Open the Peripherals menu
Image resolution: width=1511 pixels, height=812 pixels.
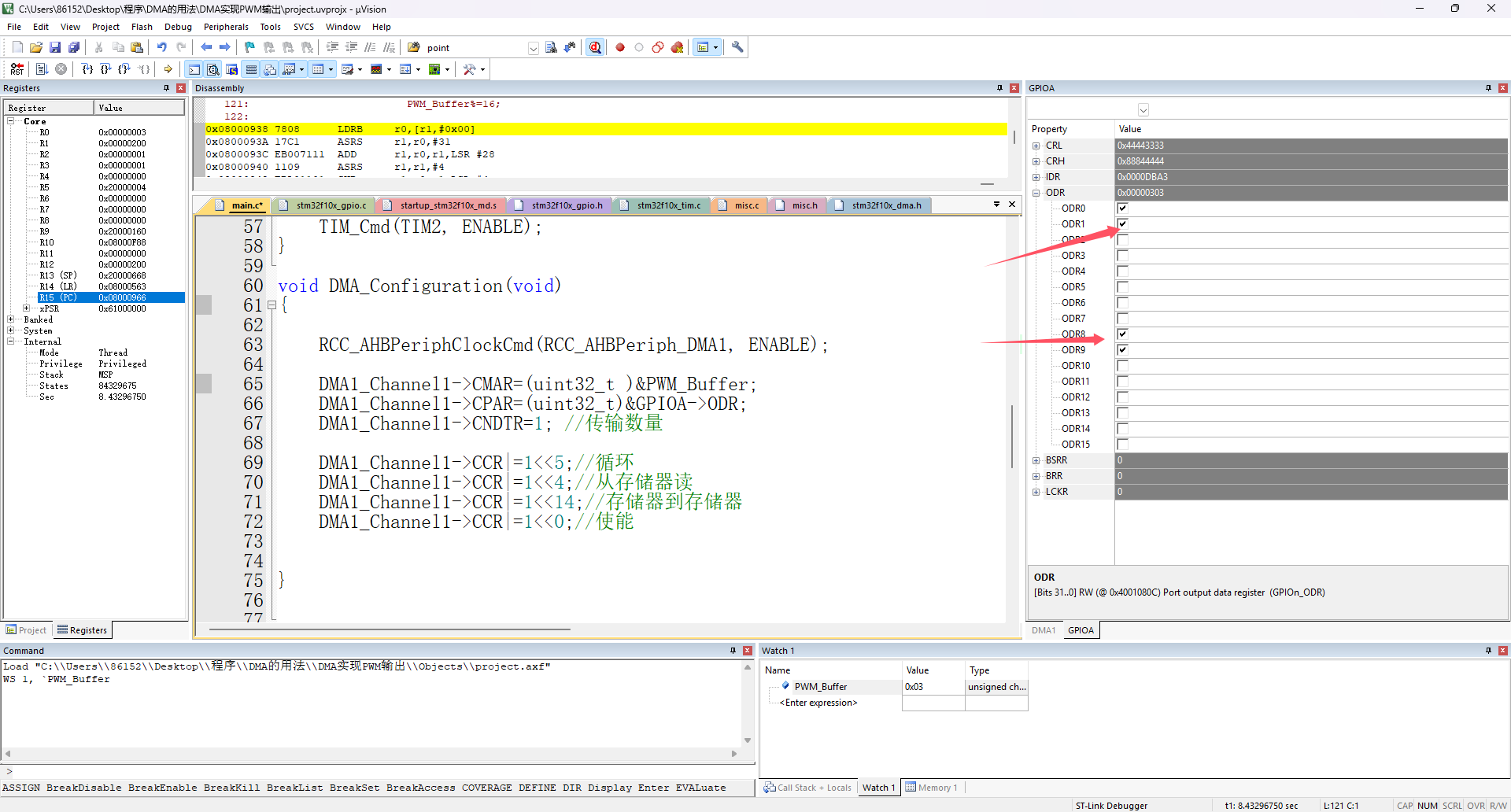pos(226,27)
